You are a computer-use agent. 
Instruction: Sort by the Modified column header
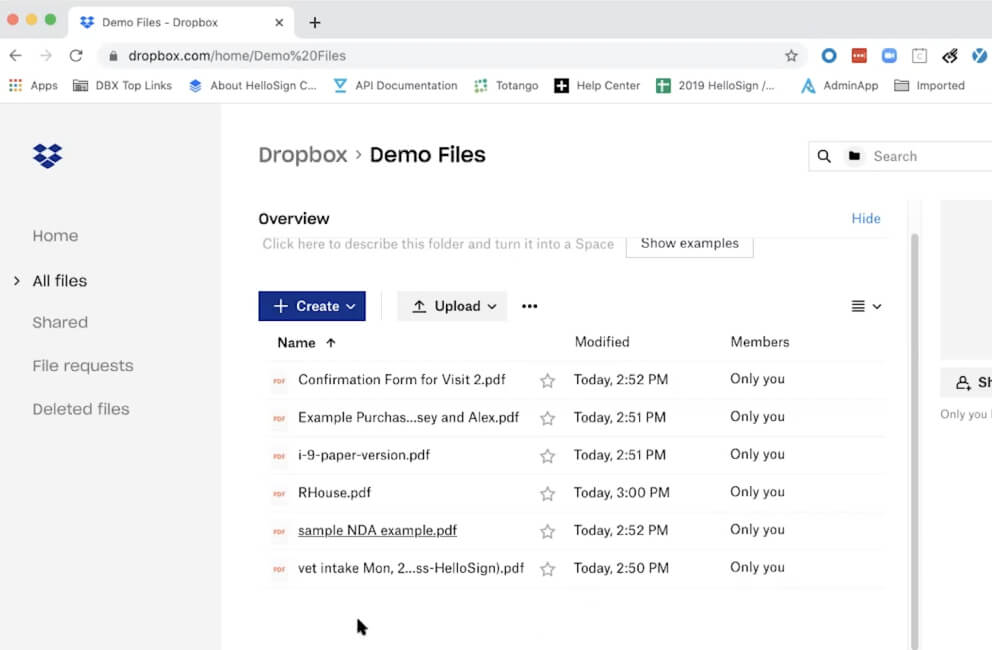point(602,342)
